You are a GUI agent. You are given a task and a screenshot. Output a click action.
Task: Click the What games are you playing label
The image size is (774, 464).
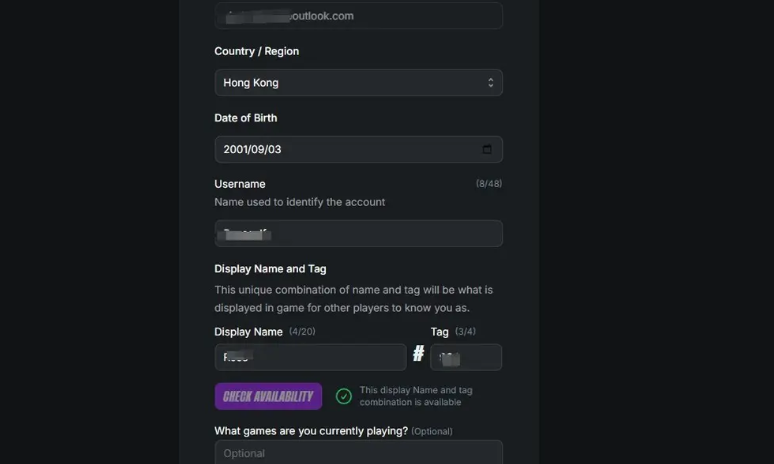coord(311,431)
